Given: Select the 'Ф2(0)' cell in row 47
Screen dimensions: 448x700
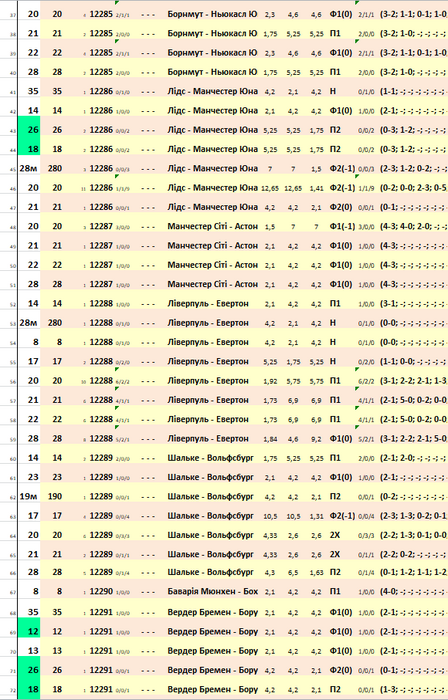Looking at the screenshot, I should [341, 207].
